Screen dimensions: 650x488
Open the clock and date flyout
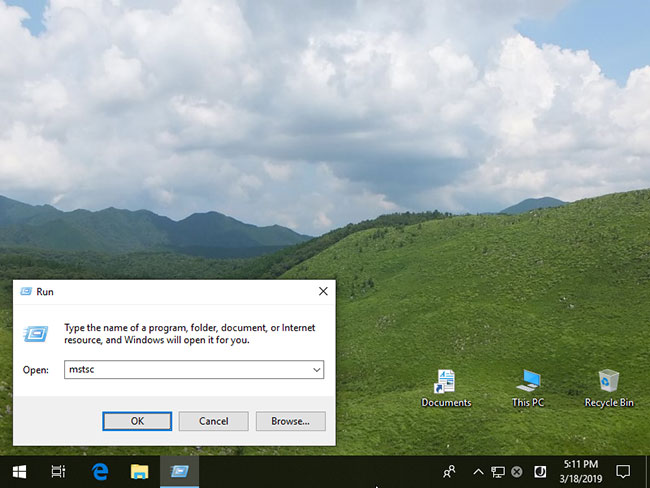pos(580,471)
